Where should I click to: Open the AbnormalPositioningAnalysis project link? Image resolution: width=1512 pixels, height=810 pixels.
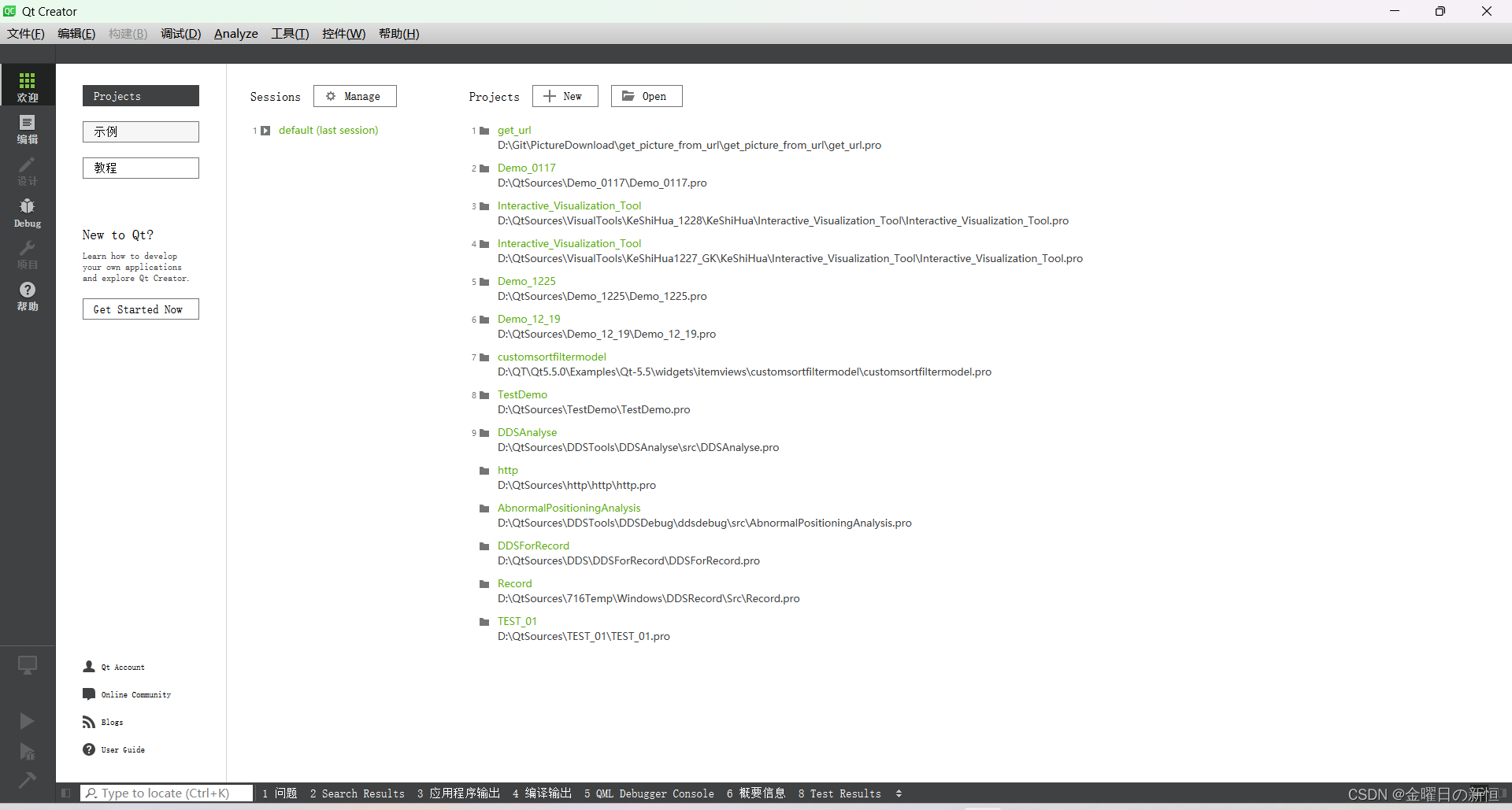click(569, 509)
